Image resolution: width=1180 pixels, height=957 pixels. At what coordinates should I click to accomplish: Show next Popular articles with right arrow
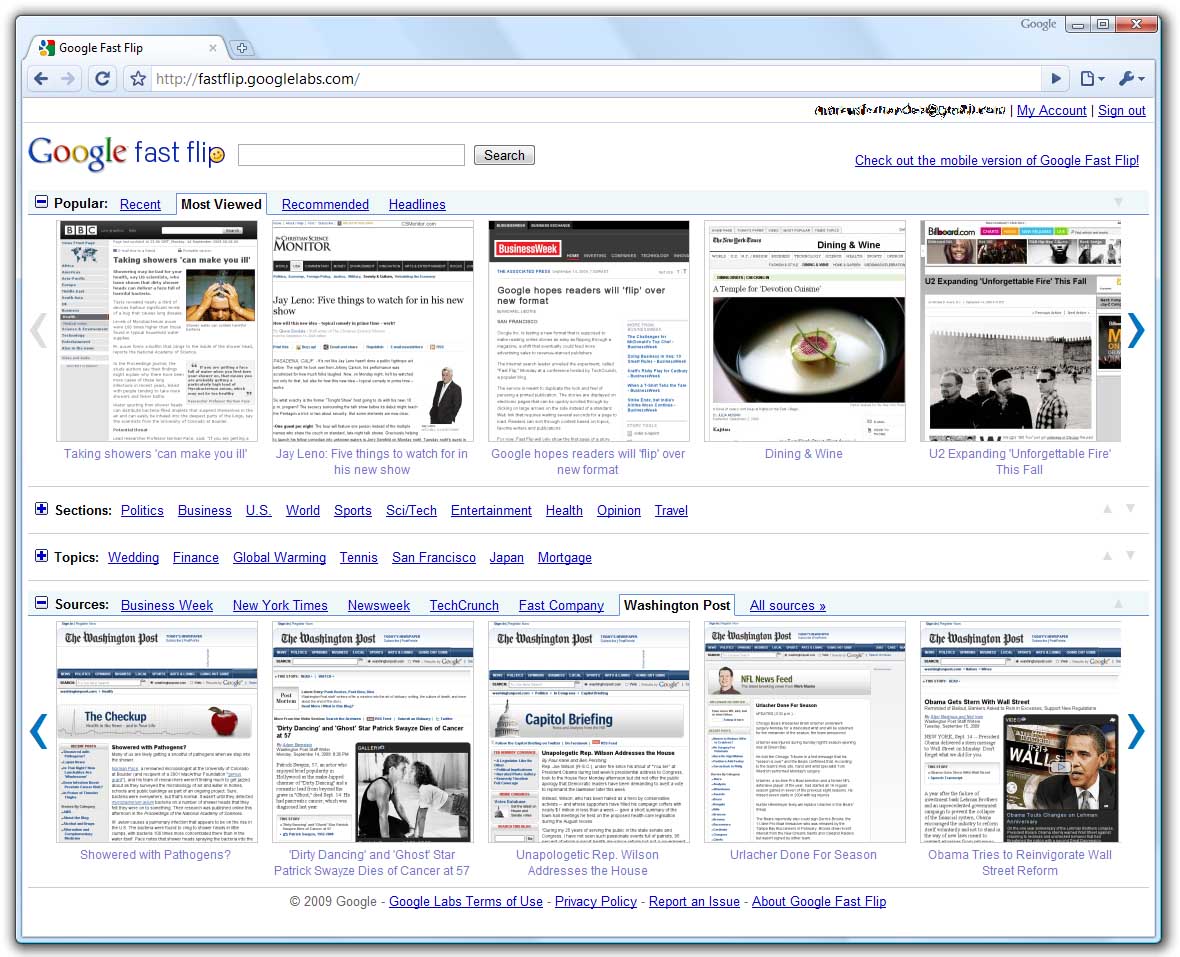pos(1136,330)
